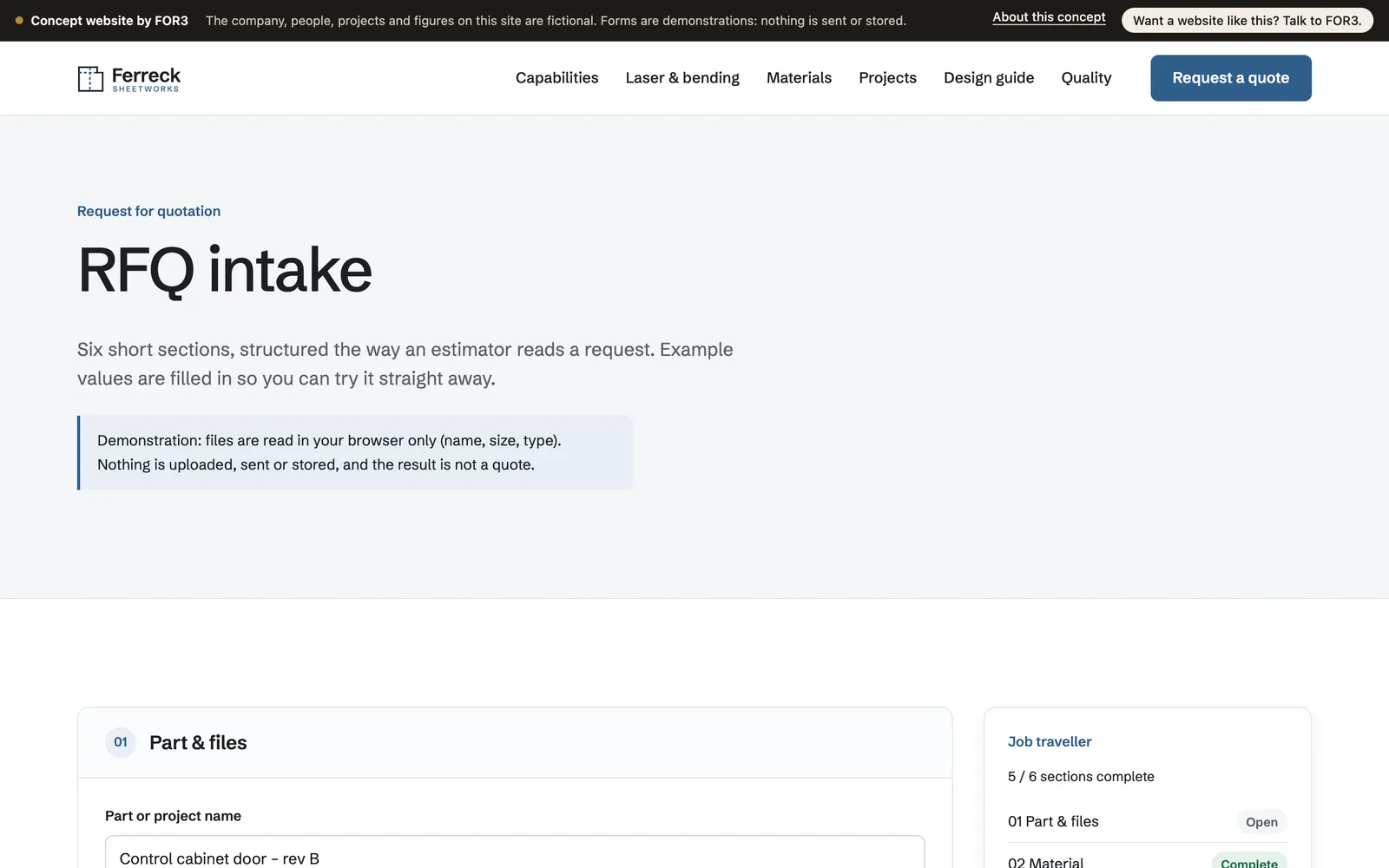Click the 01 step number badge

pos(121,742)
